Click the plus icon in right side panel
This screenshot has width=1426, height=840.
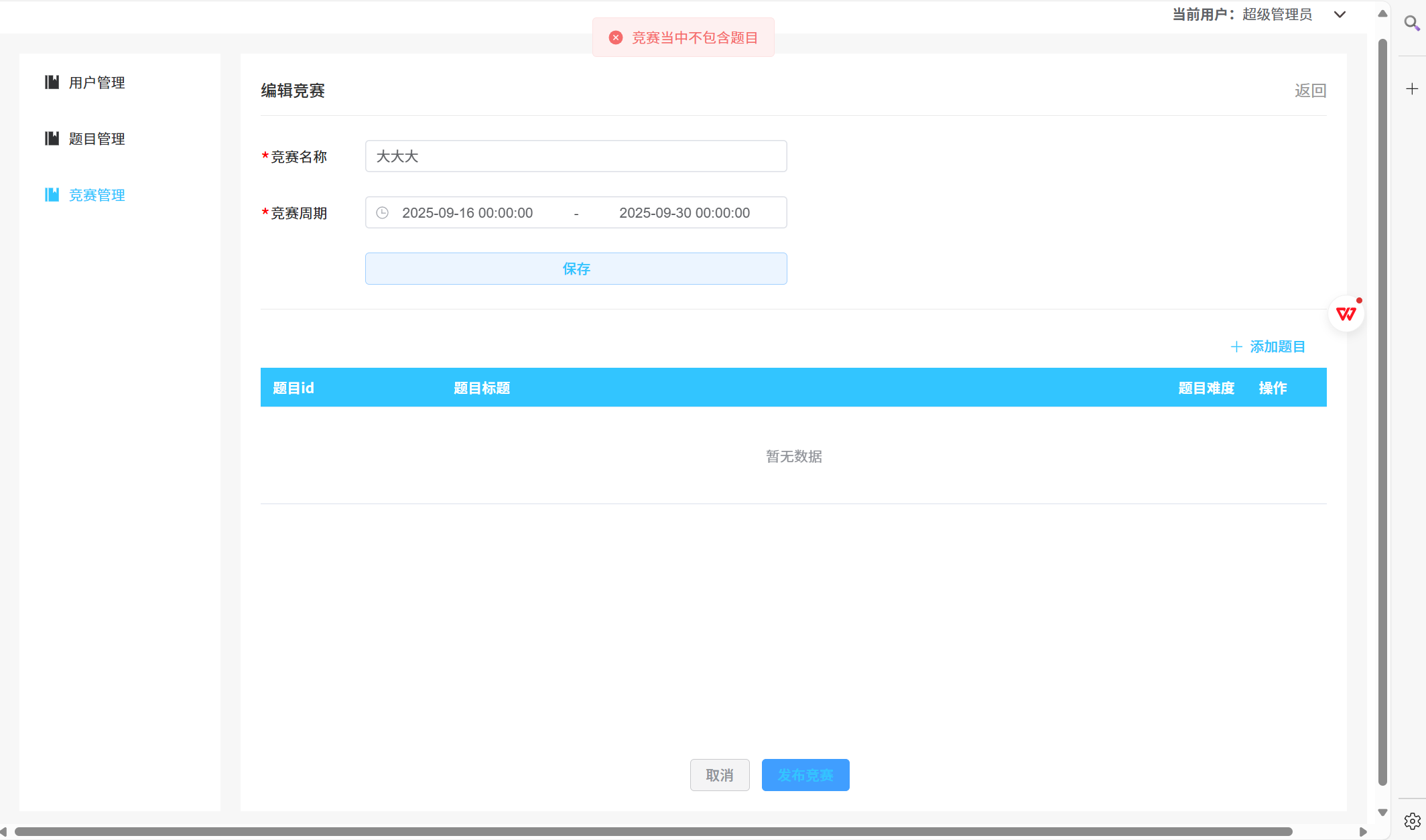1411,89
